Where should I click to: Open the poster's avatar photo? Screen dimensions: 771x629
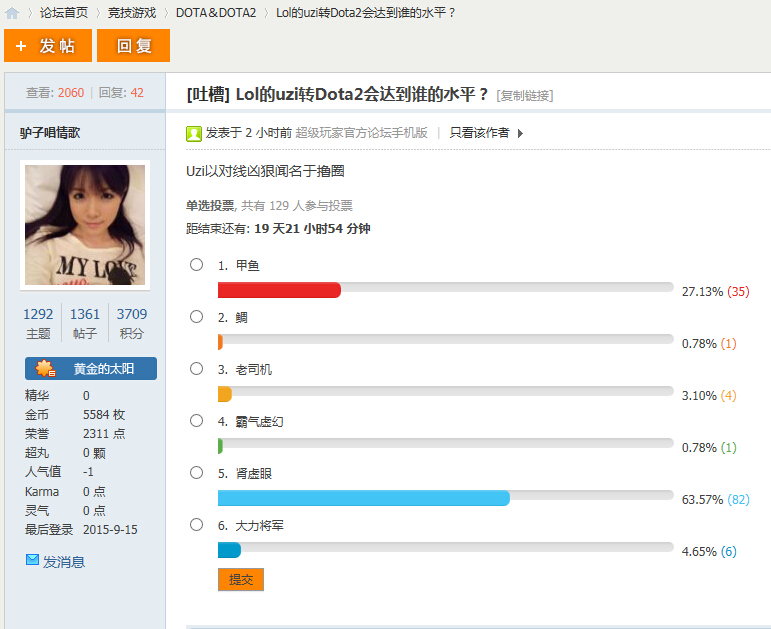click(84, 225)
